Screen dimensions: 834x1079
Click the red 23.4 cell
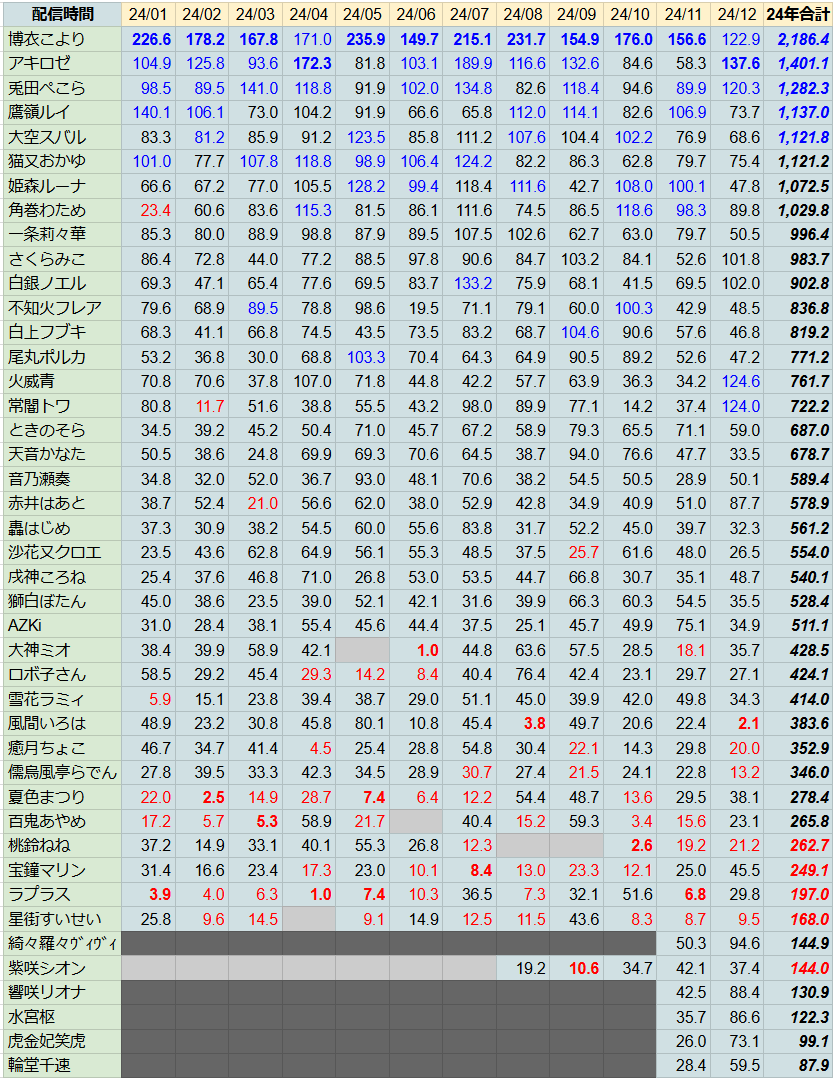click(x=148, y=210)
